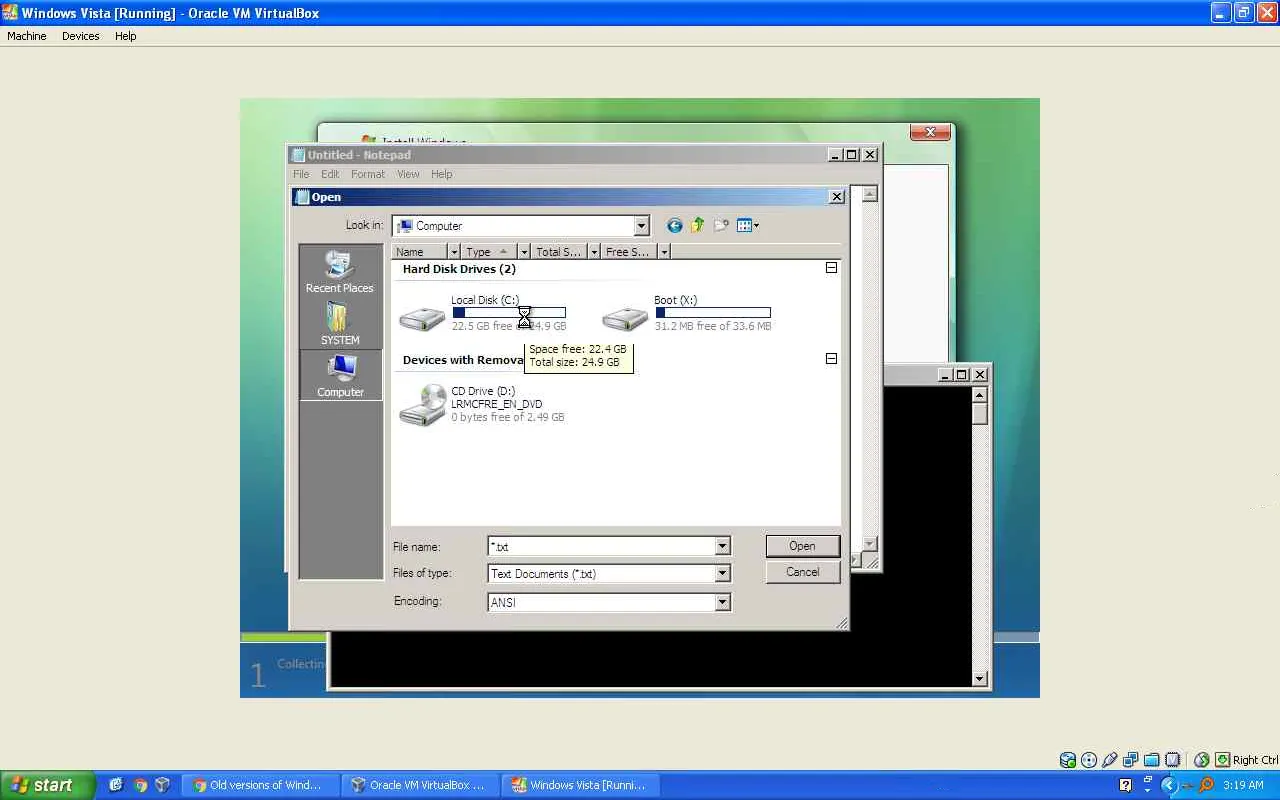Expand hidden tray icons with round arrow
This screenshot has width=1280, height=800.
point(1168,785)
